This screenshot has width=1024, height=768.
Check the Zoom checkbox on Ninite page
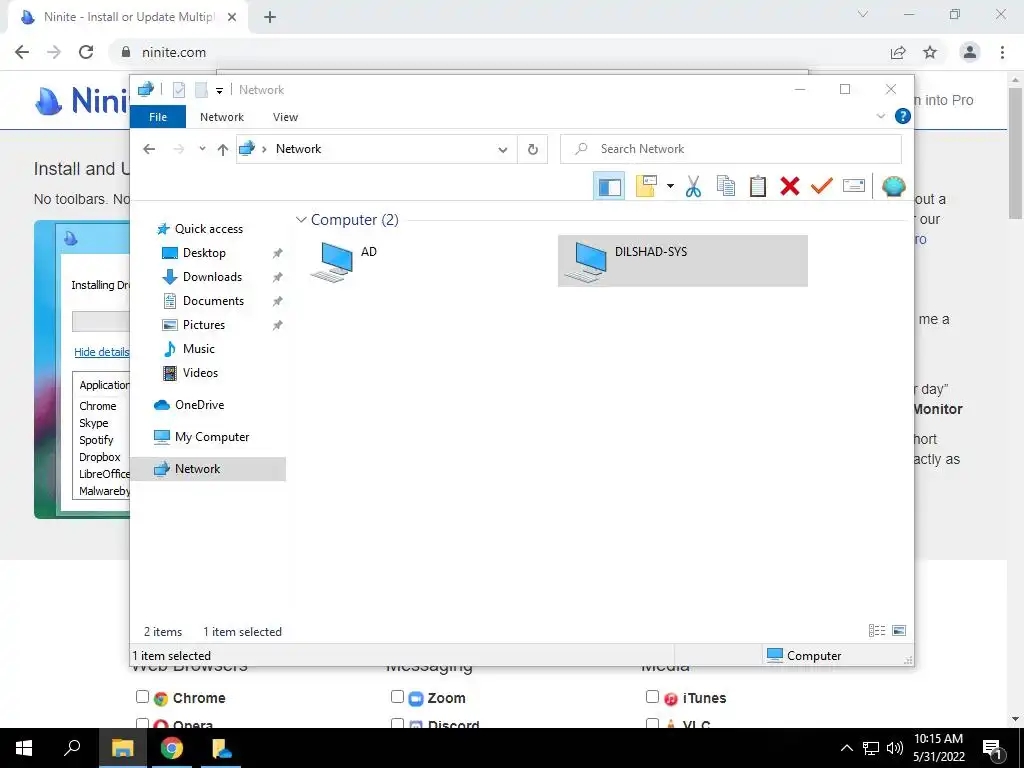click(397, 697)
